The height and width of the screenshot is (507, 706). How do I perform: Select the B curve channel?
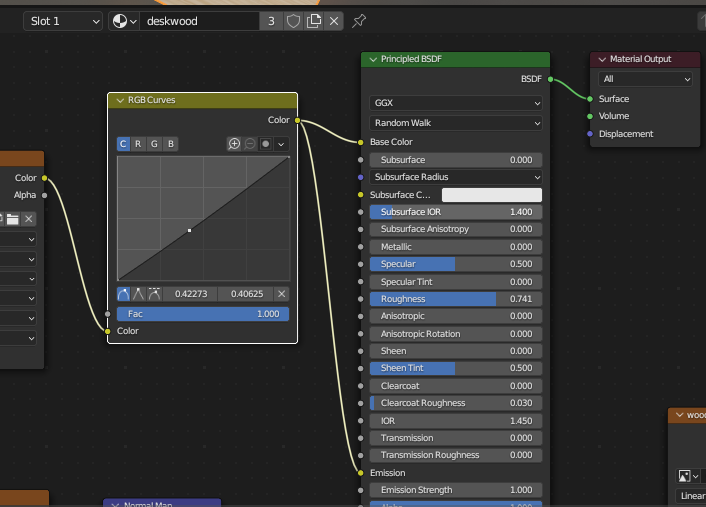tap(171, 144)
